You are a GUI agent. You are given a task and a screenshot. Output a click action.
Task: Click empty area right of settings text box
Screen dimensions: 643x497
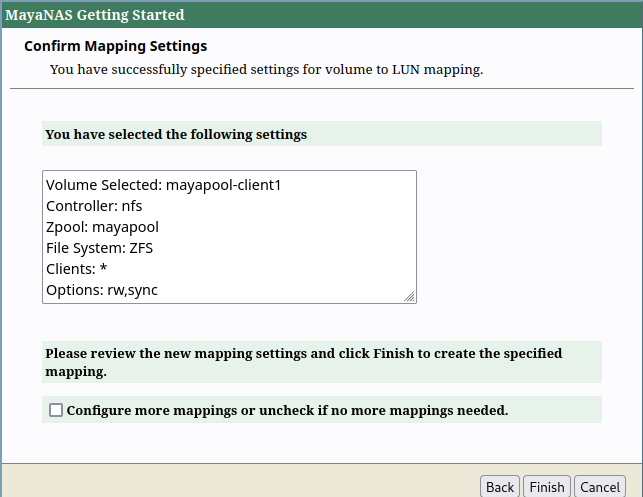point(510,237)
